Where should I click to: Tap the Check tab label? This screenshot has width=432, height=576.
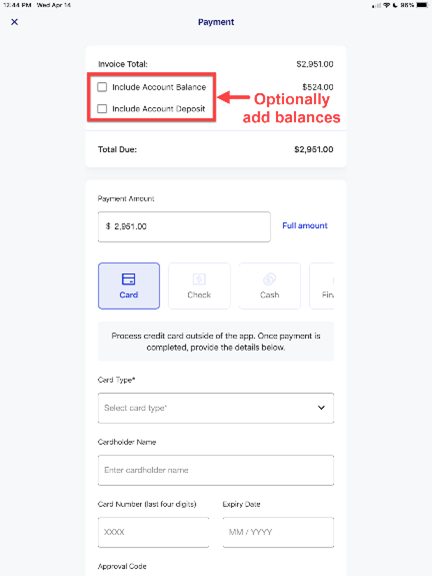tap(199, 295)
